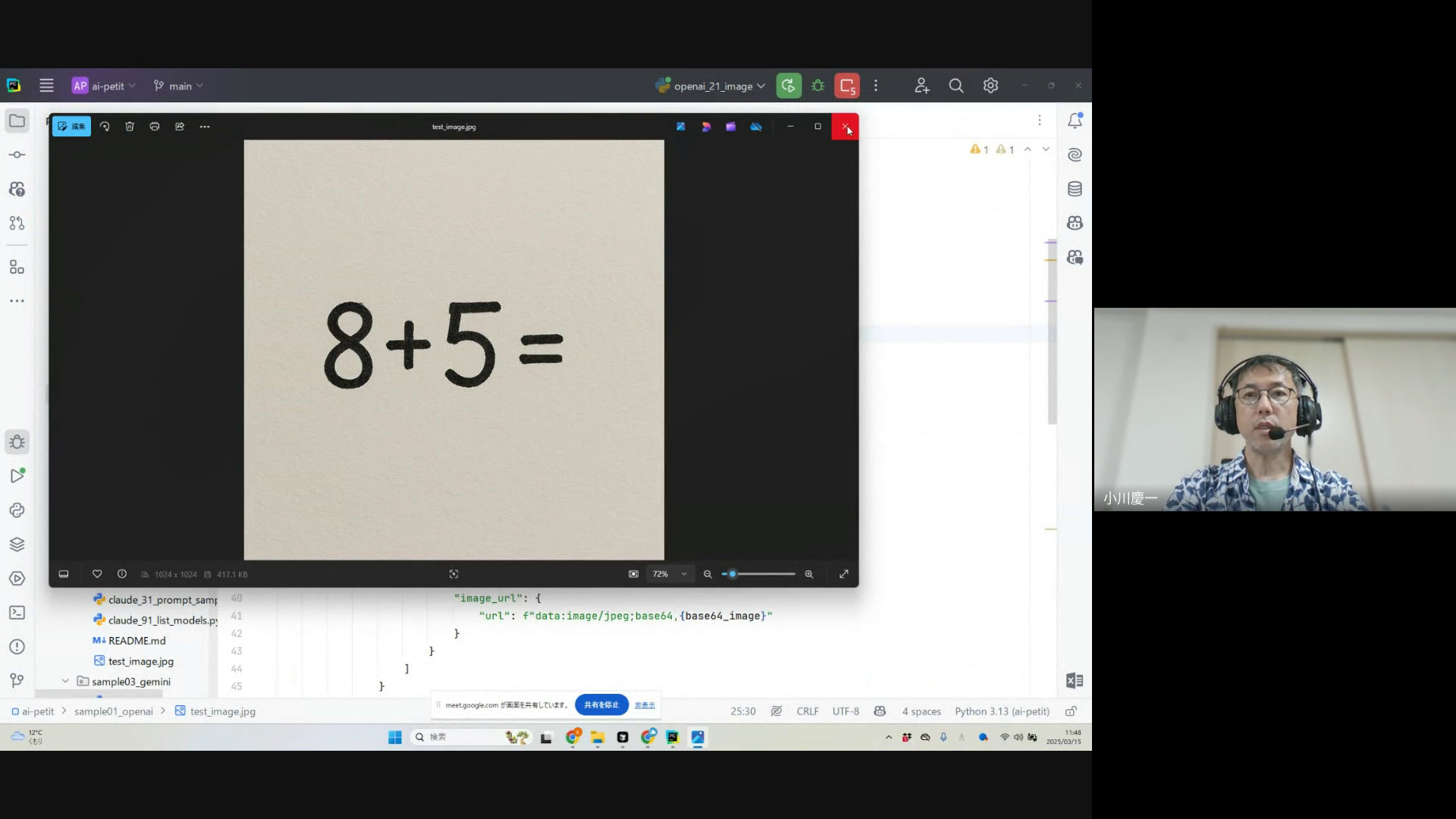Viewport: 1456px width, 819px height.
Task: Delete the image with the trash icon
Action: (x=130, y=127)
